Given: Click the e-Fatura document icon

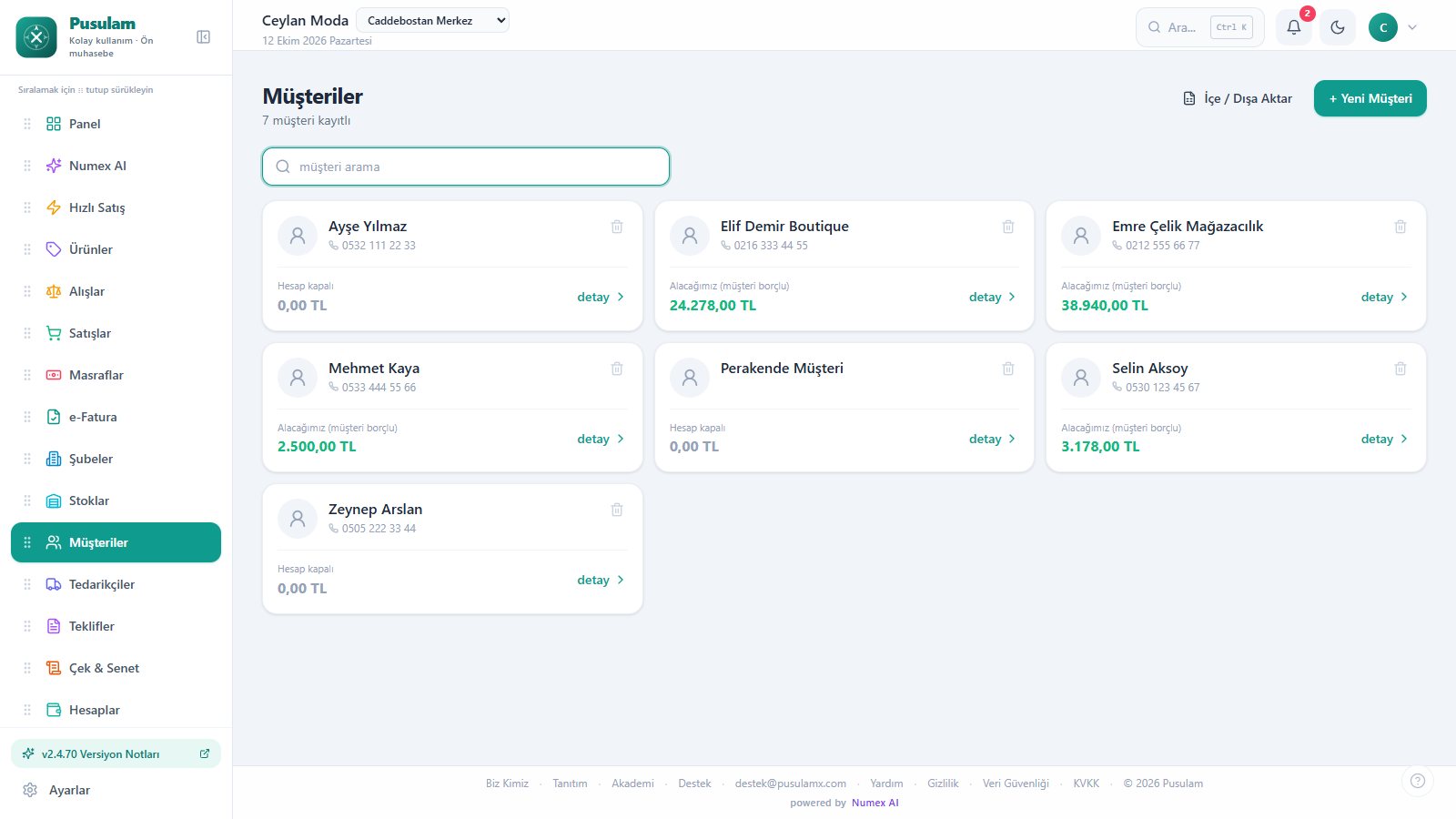Looking at the screenshot, I should [x=54, y=417].
